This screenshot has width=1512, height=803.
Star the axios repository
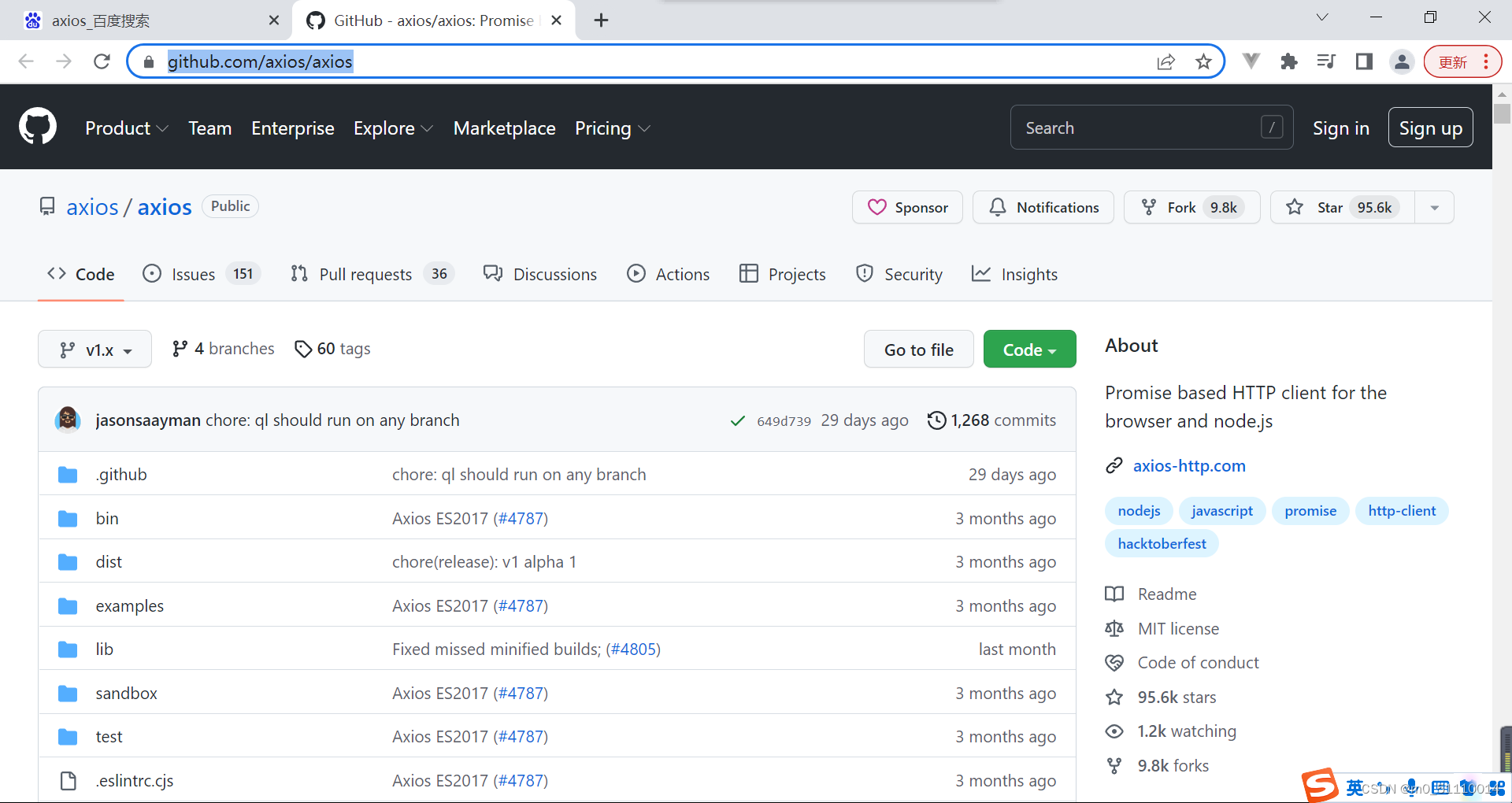click(1343, 207)
